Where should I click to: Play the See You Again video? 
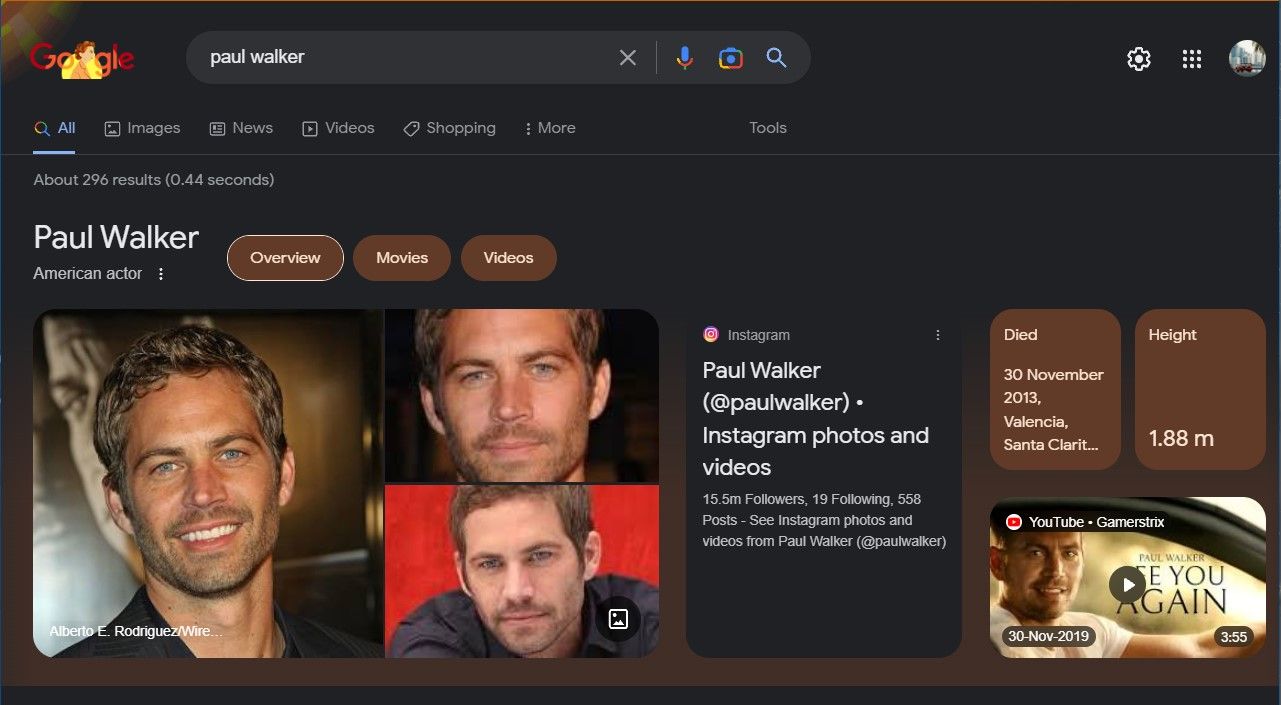pyautogui.click(x=1126, y=584)
